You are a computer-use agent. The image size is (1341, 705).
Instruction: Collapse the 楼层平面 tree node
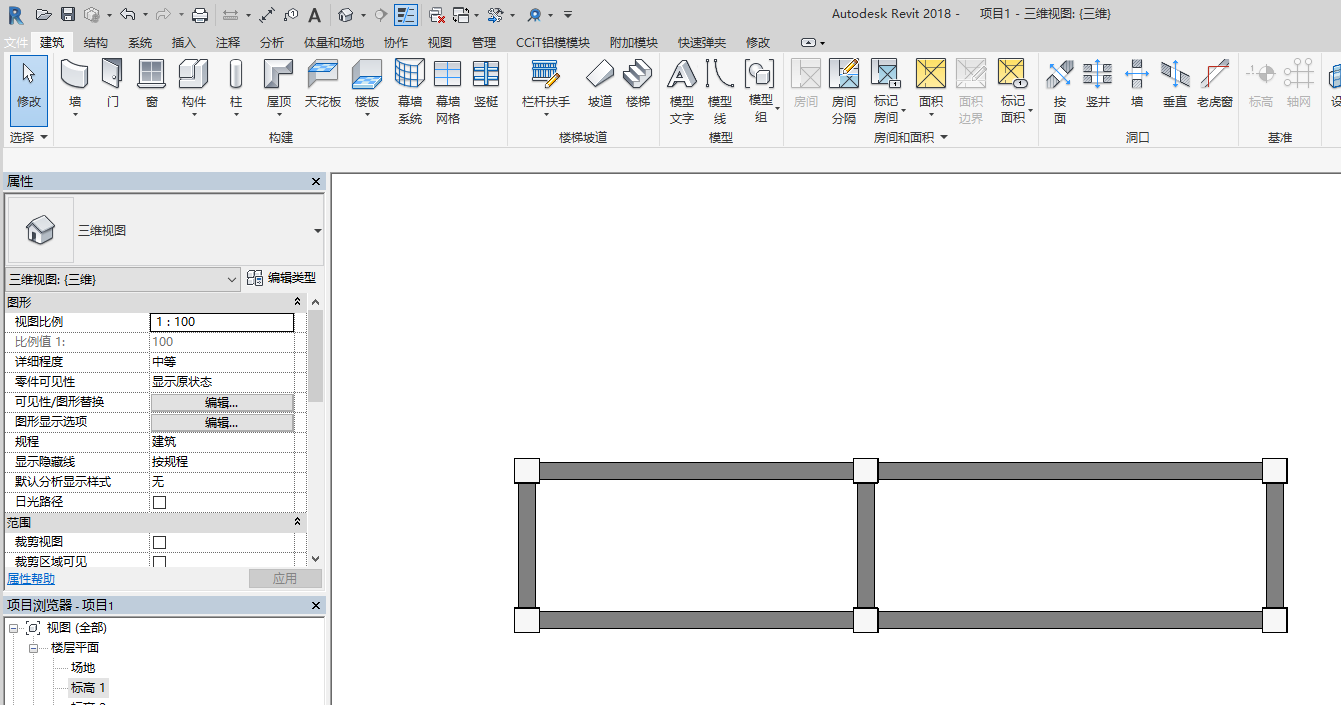tap(33, 648)
